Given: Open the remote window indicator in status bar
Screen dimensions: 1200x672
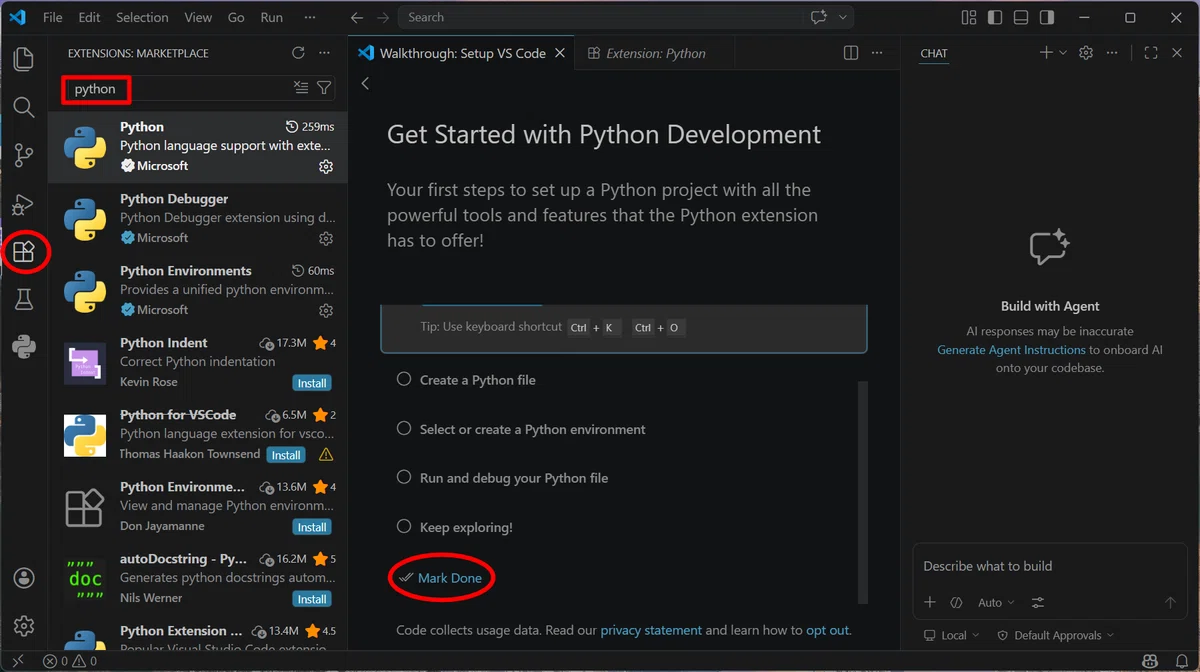Looking at the screenshot, I should point(17,661).
